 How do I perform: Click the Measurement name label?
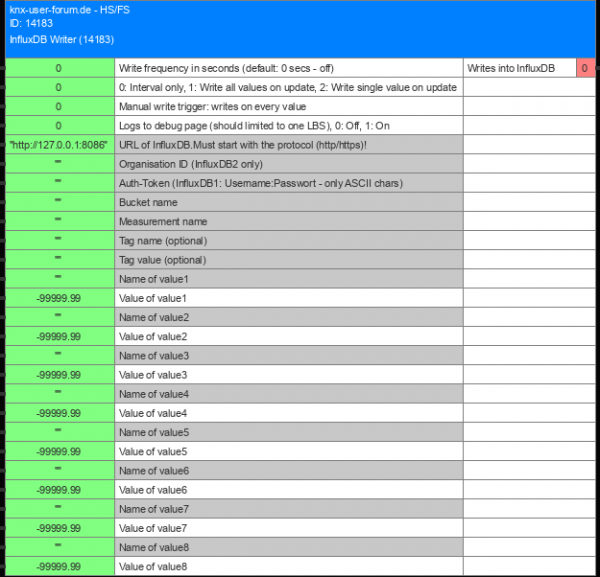[163, 221]
